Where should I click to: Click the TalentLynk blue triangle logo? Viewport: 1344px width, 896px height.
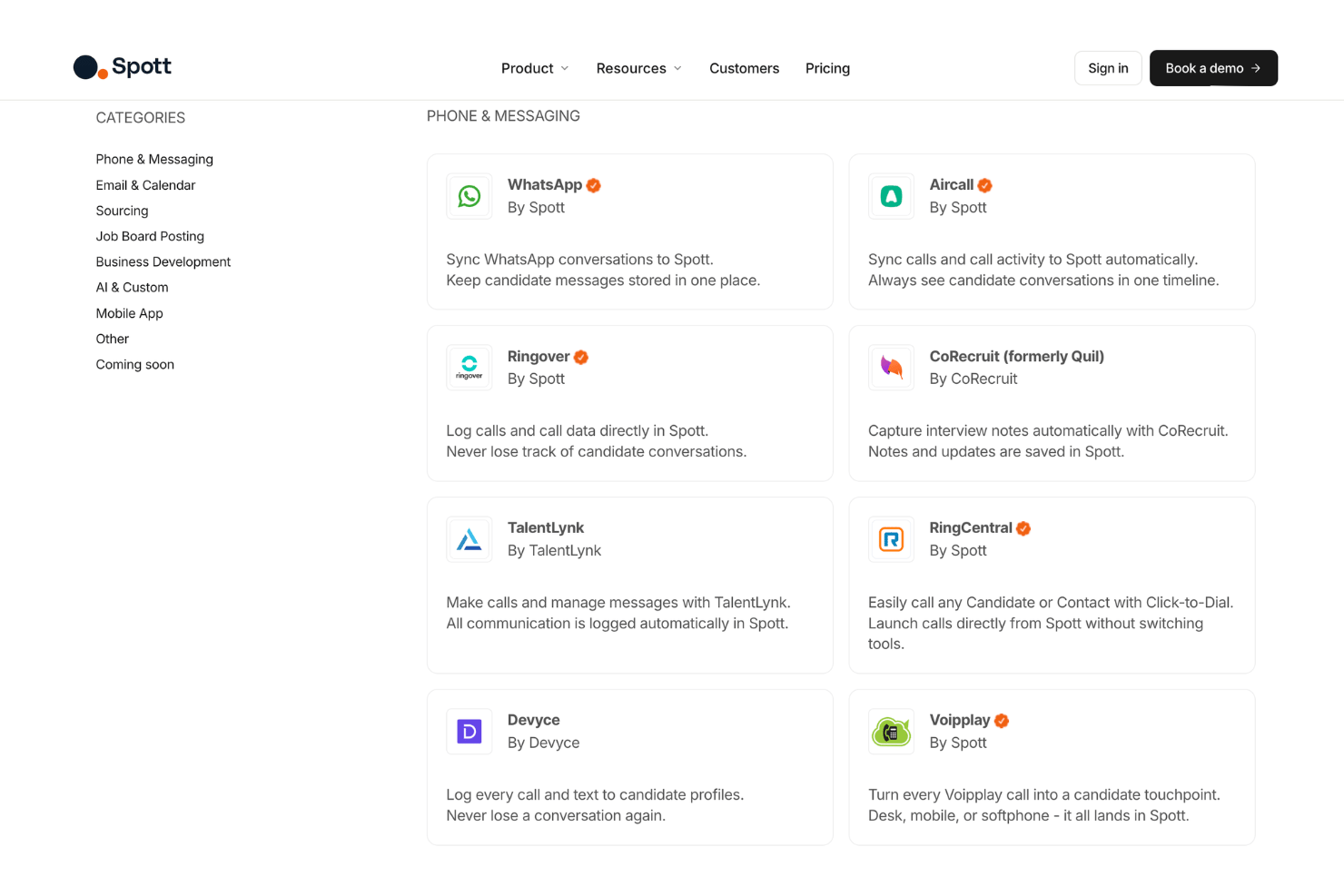(x=469, y=539)
